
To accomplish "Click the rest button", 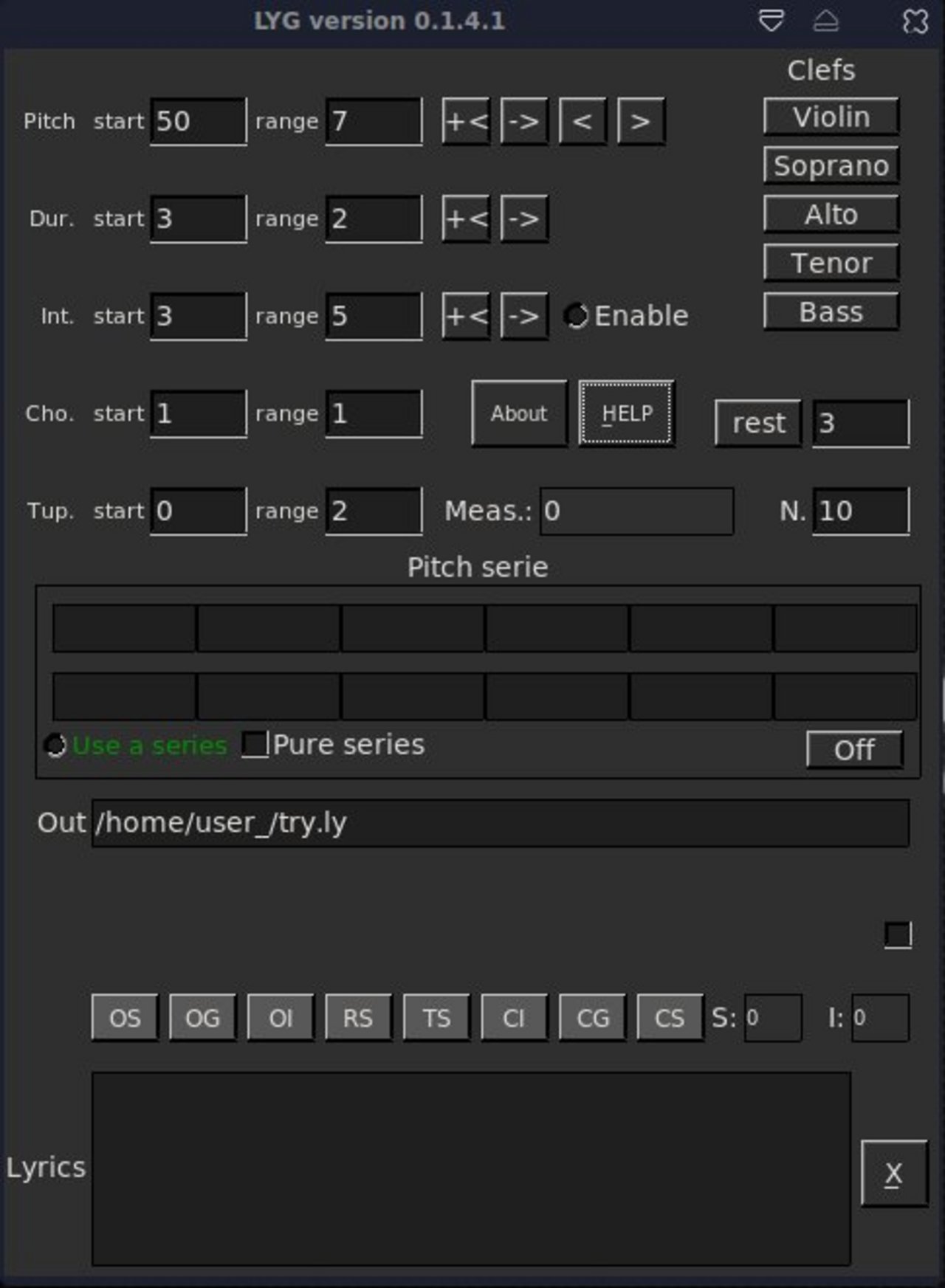I will point(758,423).
